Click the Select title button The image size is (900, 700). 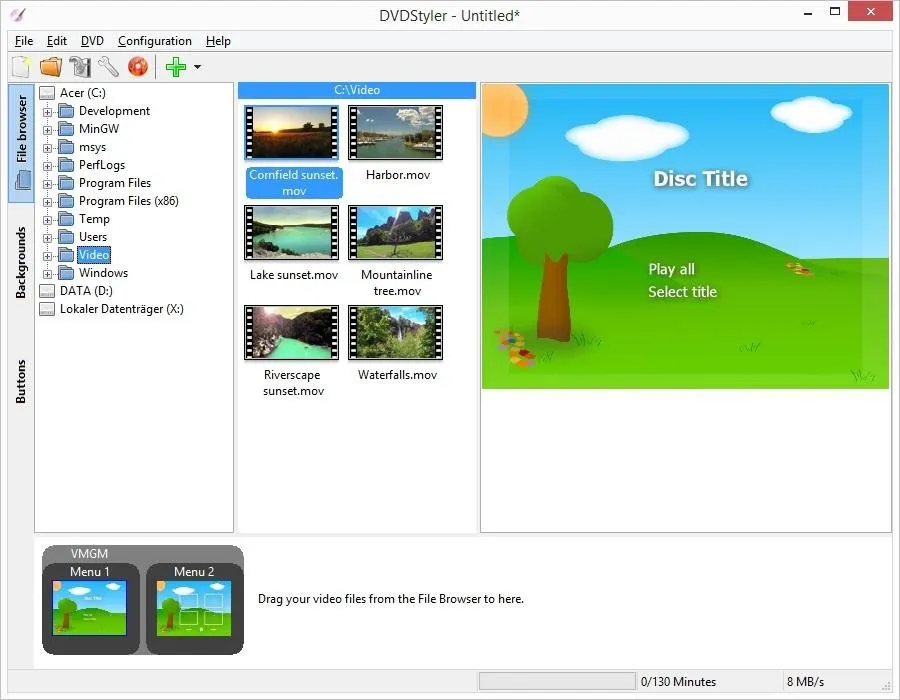click(x=683, y=291)
